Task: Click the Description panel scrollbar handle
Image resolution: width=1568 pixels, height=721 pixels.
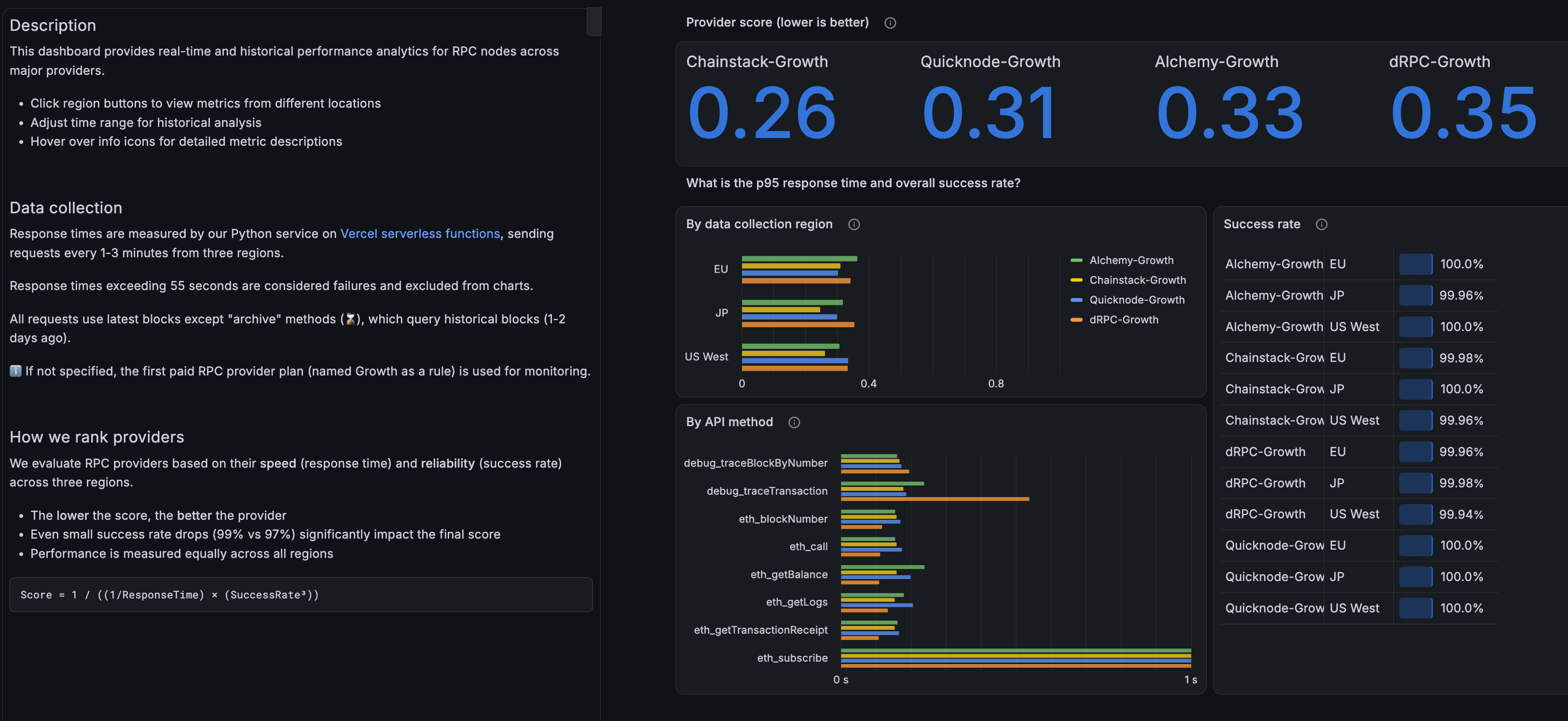Action: coord(593,21)
